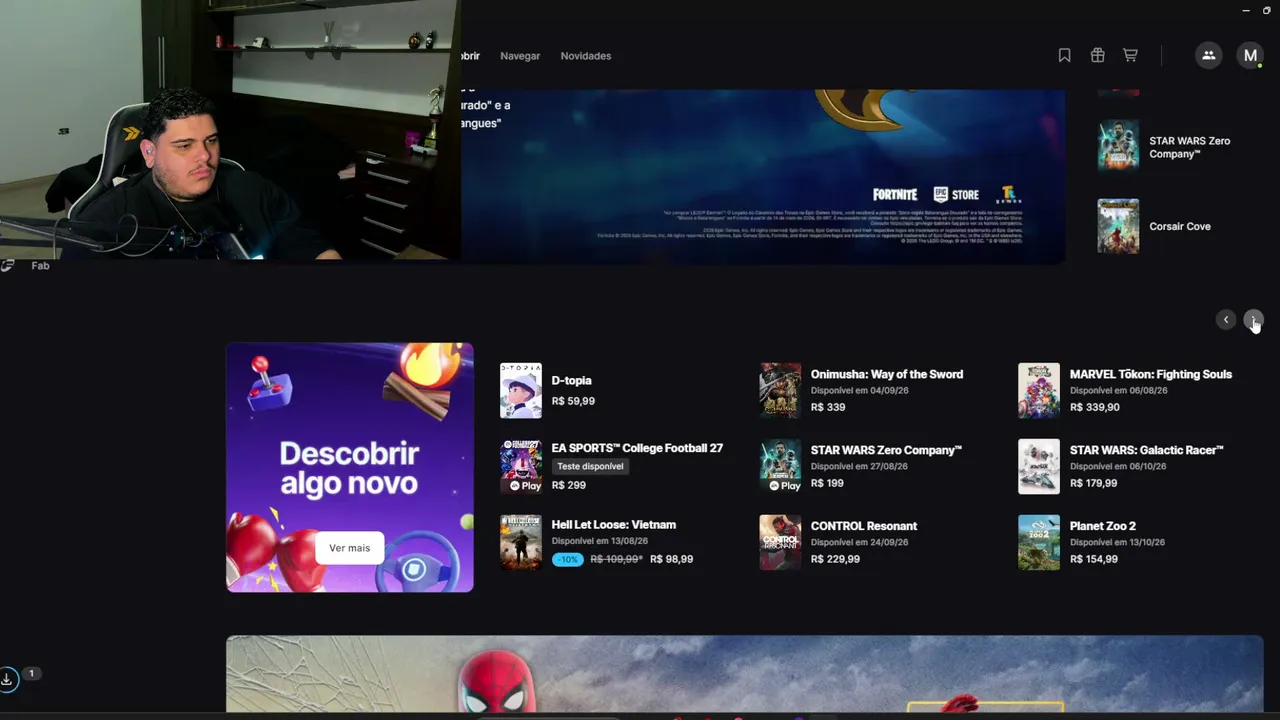Screen dimensions: 1280x720
Task: Open the wishlist bookmark icon
Action: [x=1064, y=56]
